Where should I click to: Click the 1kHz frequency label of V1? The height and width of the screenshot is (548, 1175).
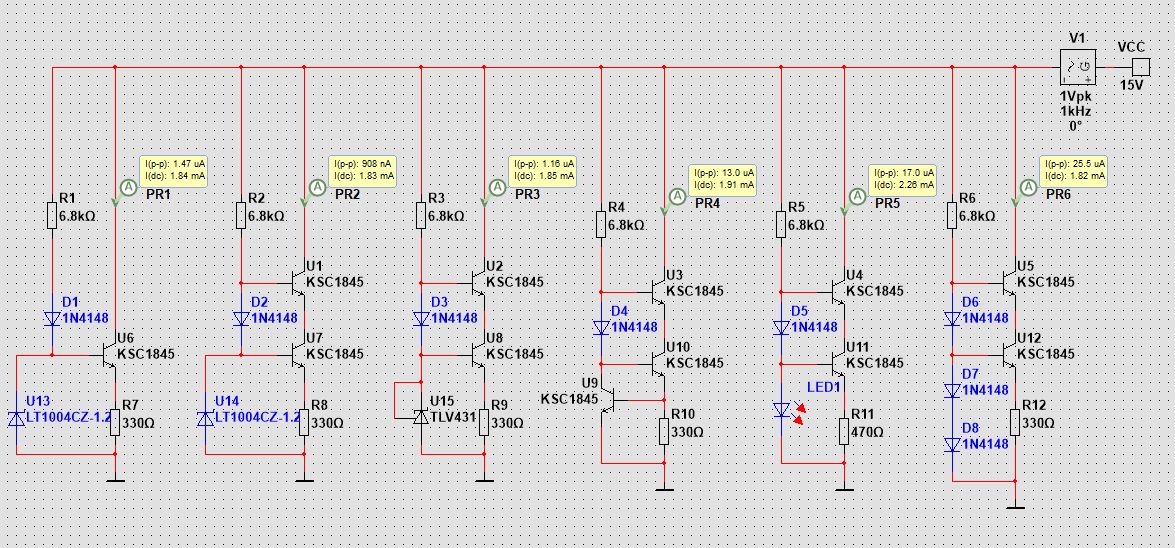point(1076,112)
